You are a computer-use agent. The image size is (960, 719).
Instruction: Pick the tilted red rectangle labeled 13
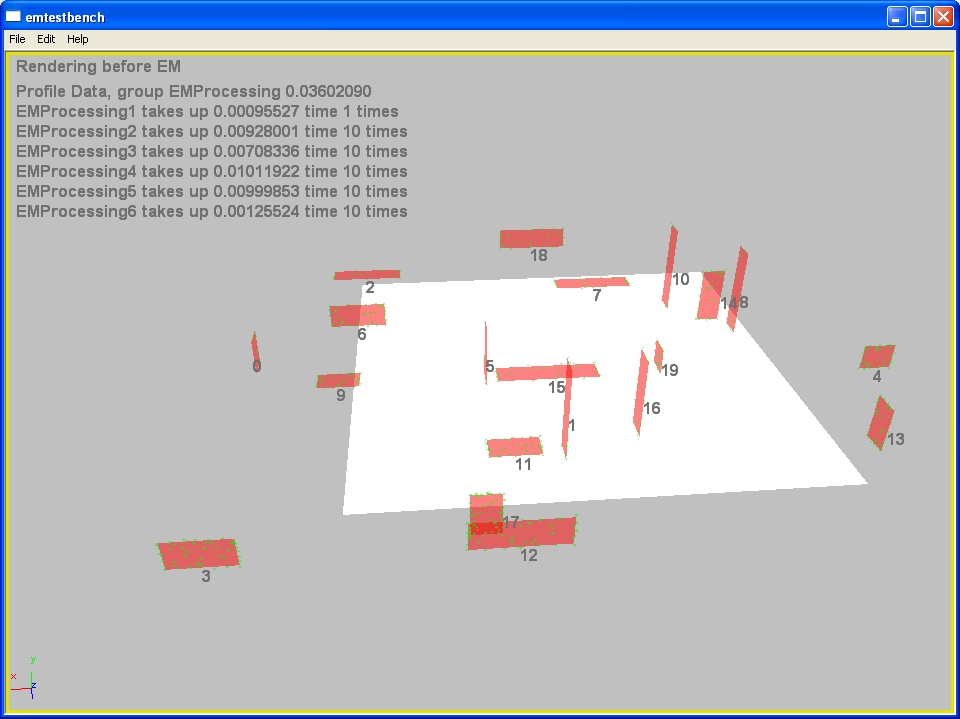pyautogui.click(x=880, y=422)
